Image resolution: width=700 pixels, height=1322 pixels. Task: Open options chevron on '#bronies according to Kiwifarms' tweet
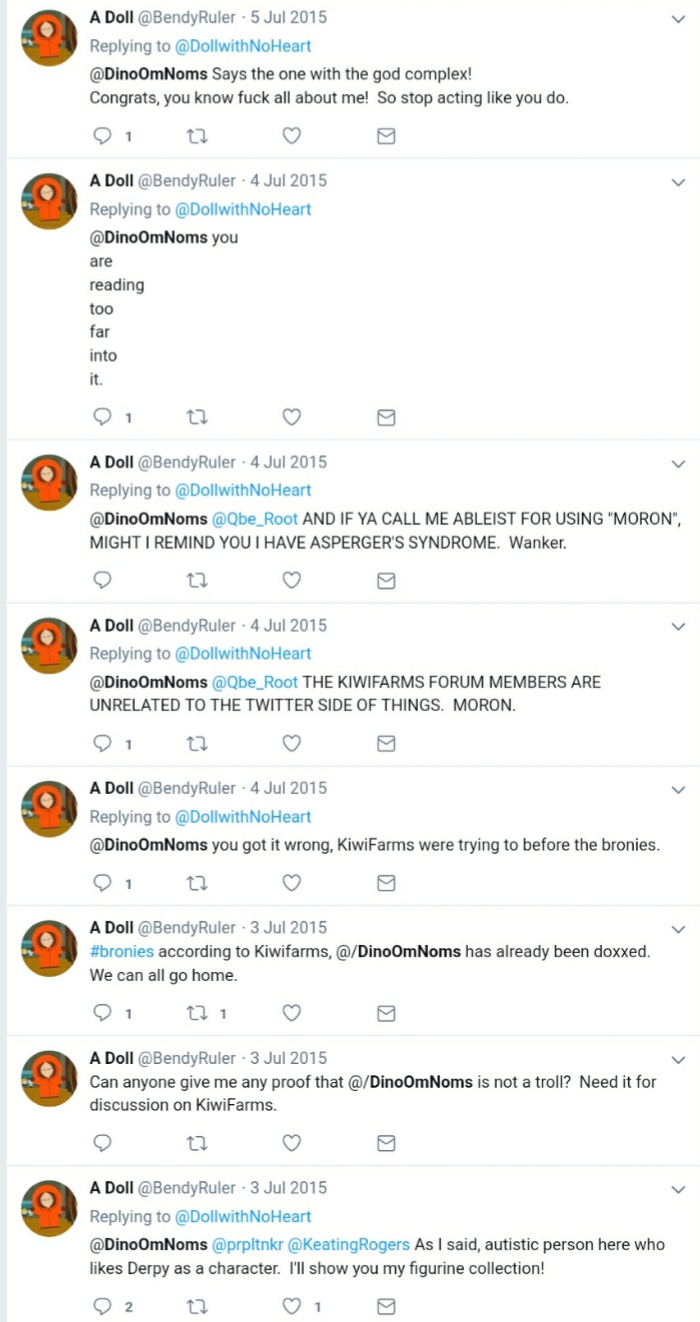pyautogui.click(x=678, y=929)
